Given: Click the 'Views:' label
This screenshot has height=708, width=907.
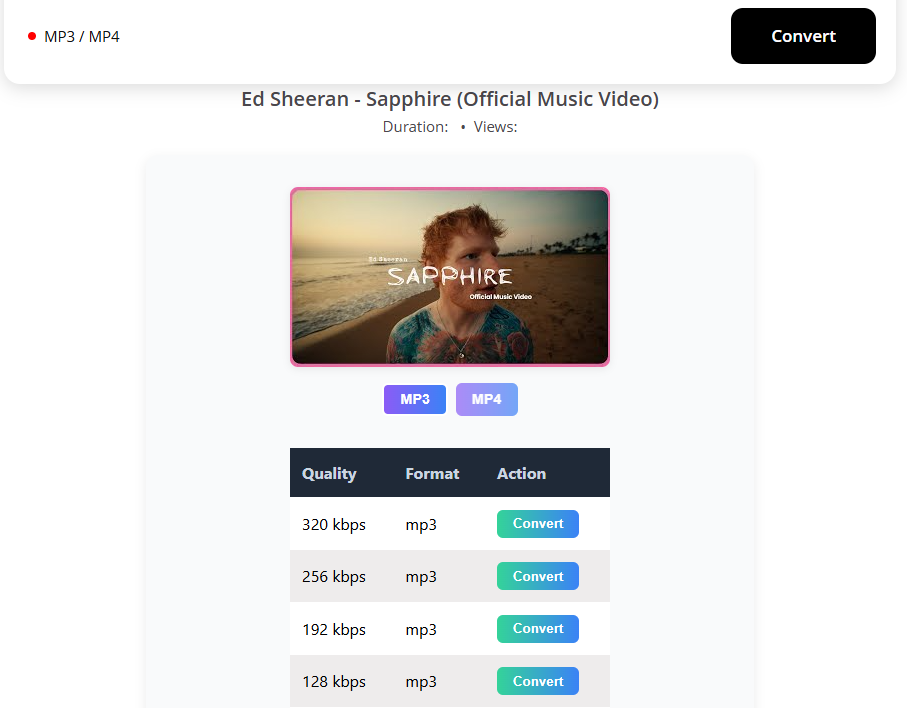Looking at the screenshot, I should [x=496, y=127].
